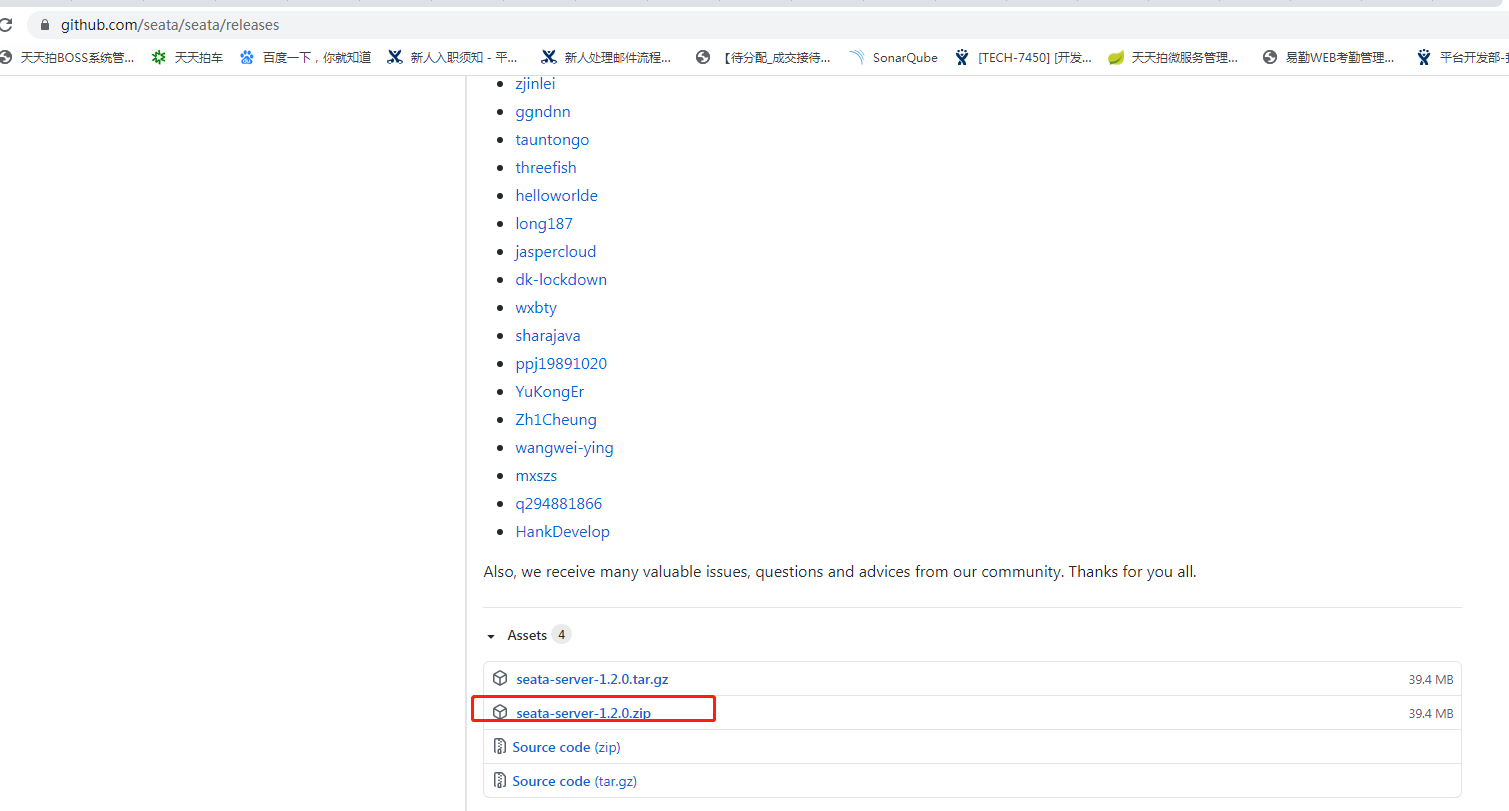Open contributor wxbty profile
This screenshot has width=1509, height=811.
[x=536, y=308]
